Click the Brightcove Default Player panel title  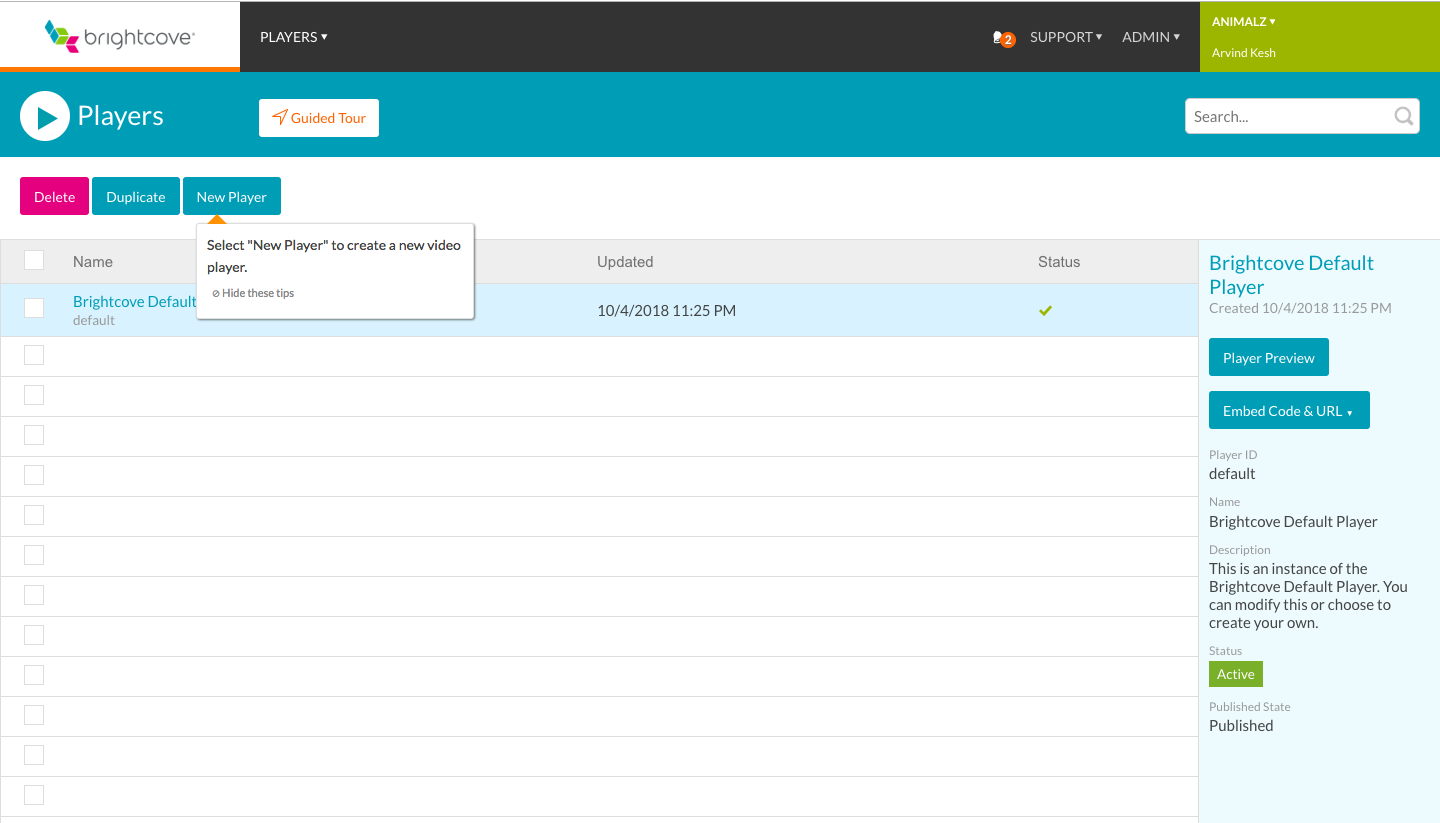click(x=1291, y=275)
